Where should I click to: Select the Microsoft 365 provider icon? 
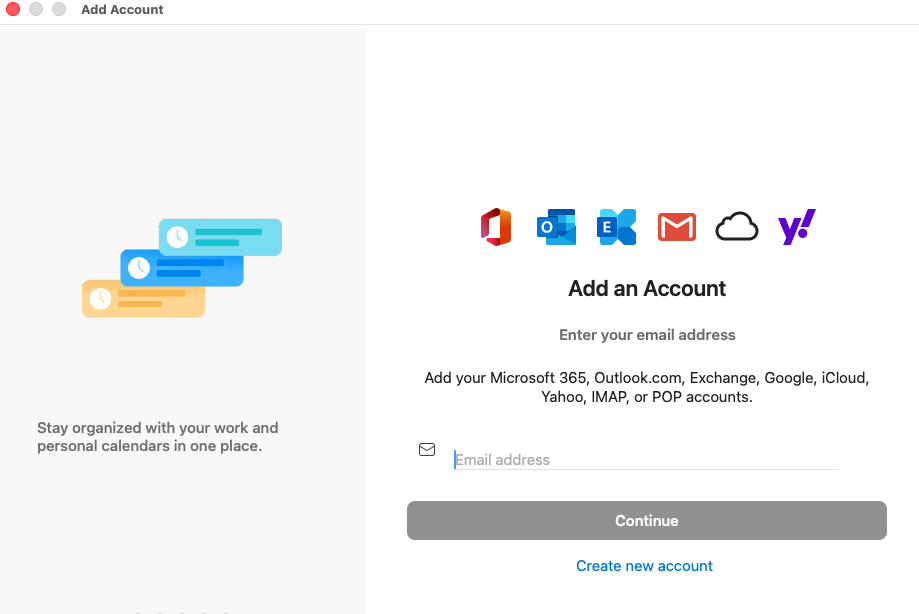[496, 227]
